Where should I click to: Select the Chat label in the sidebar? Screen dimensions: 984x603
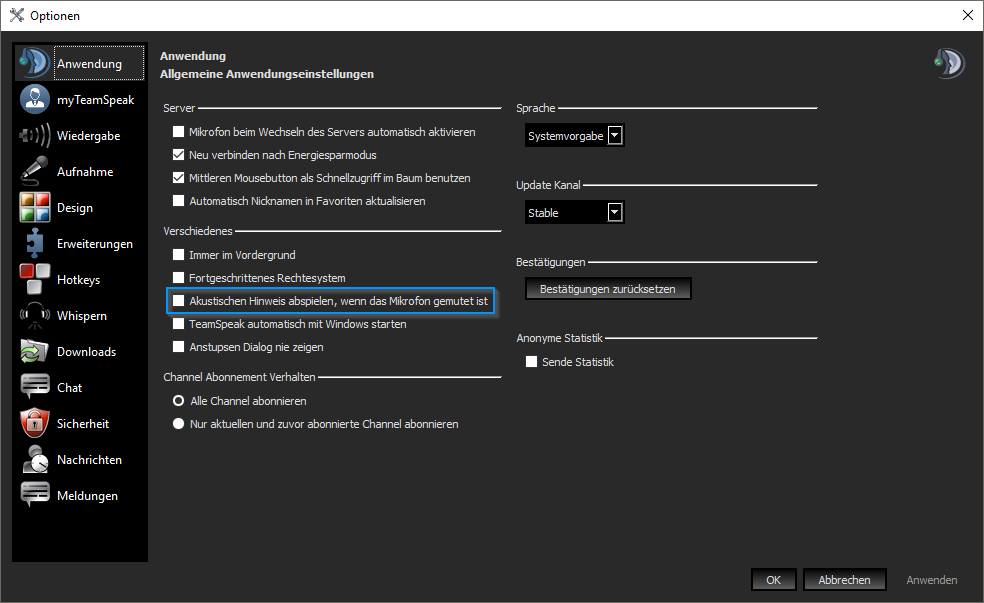click(70, 388)
